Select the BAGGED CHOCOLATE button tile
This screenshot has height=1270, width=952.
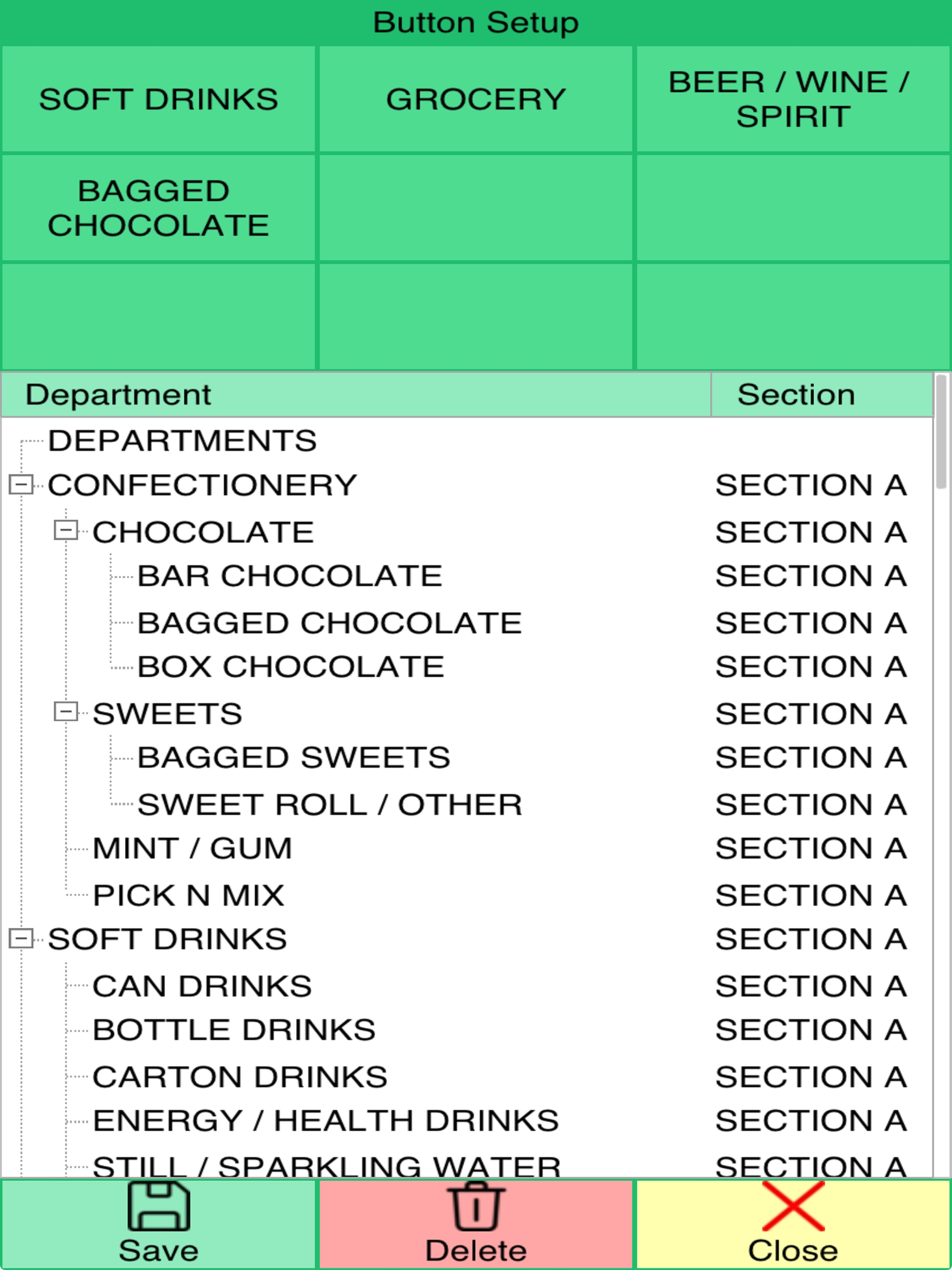(x=159, y=208)
